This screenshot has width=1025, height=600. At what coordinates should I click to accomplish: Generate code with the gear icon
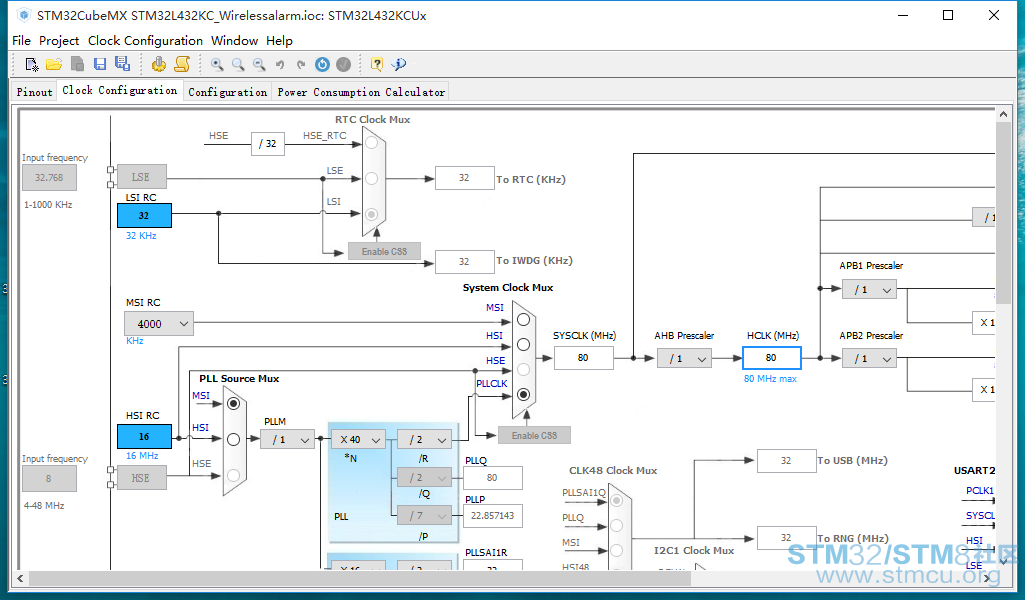[x=159, y=64]
